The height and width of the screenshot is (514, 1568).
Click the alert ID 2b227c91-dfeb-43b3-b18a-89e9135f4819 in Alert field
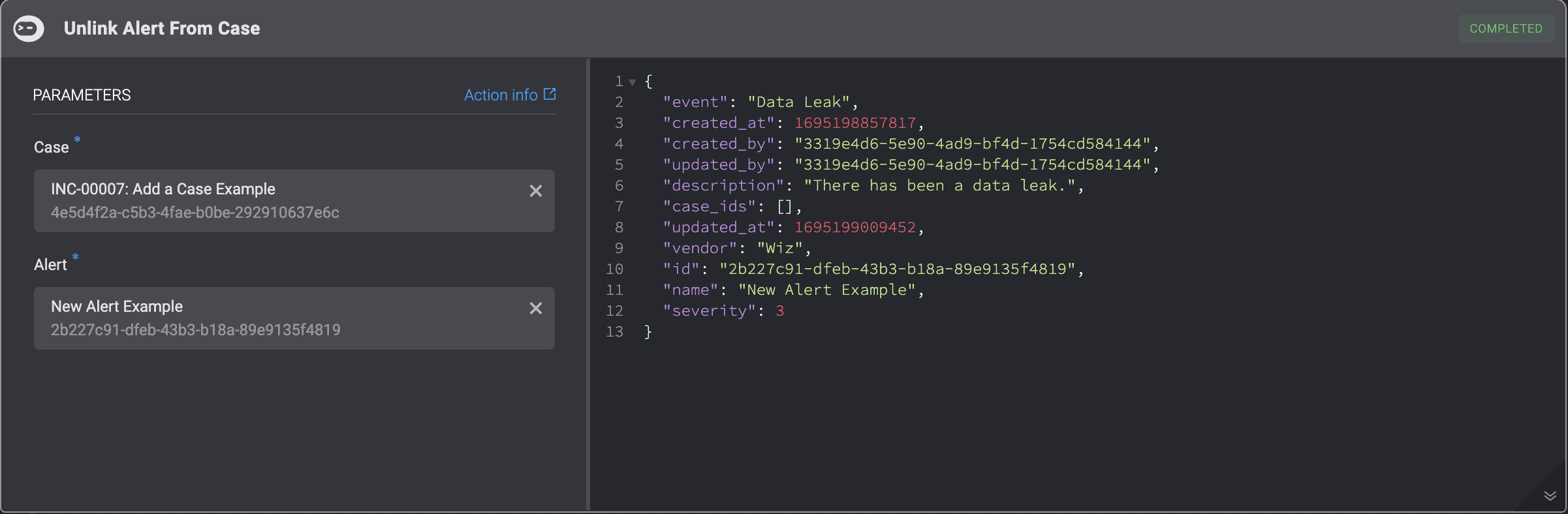196,330
